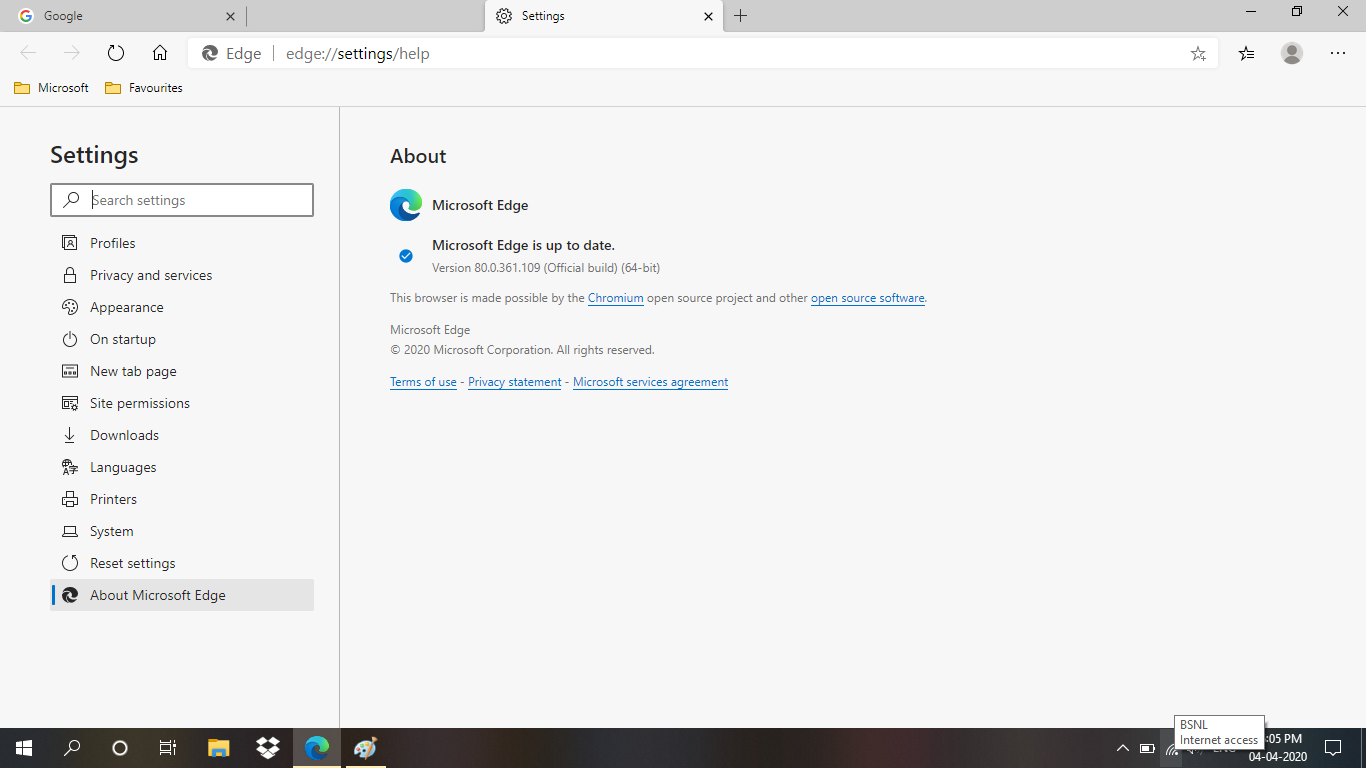This screenshot has width=1366, height=768.
Task: Click the power icon beside On startup
Action: click(70, 339)
